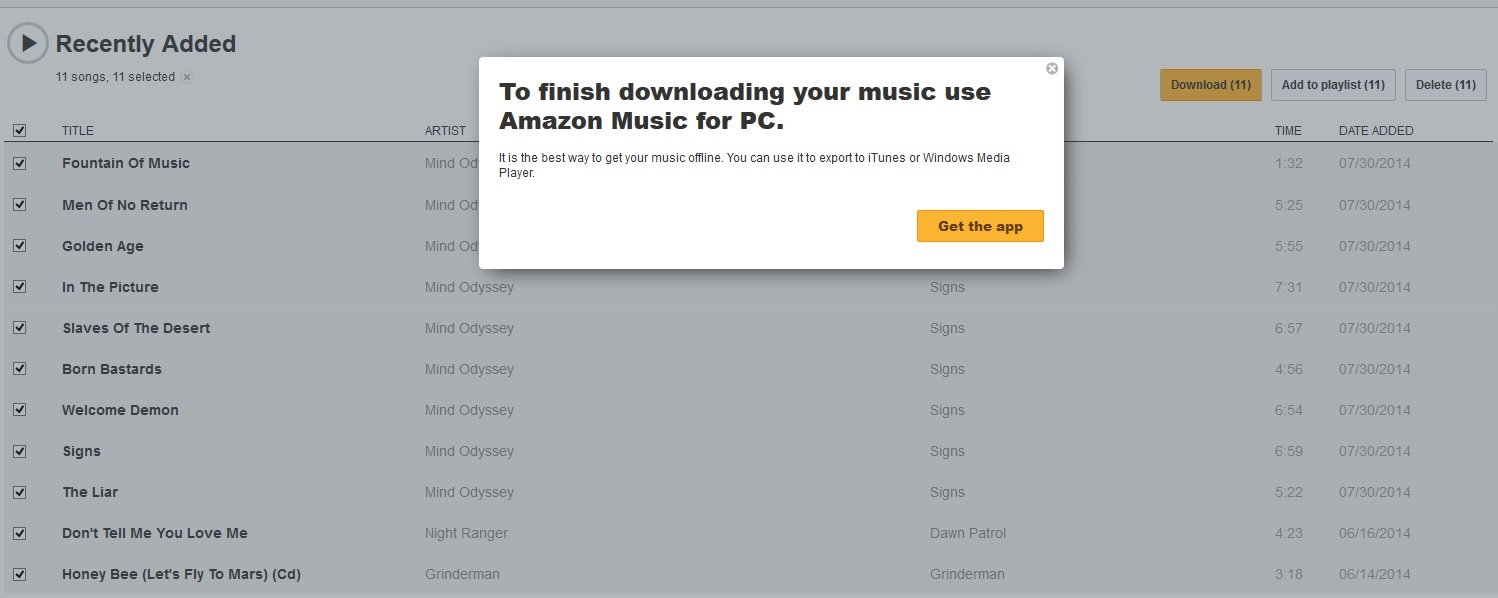
Task: Sort by the ARTIST column header
Action: tap(445, 131)
